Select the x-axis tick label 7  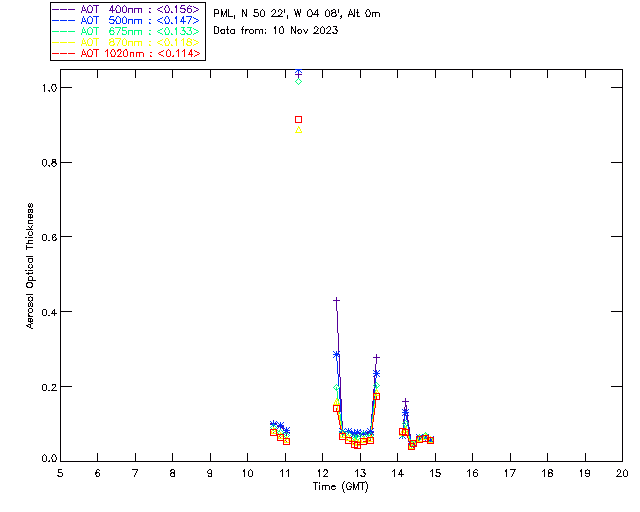135,473
